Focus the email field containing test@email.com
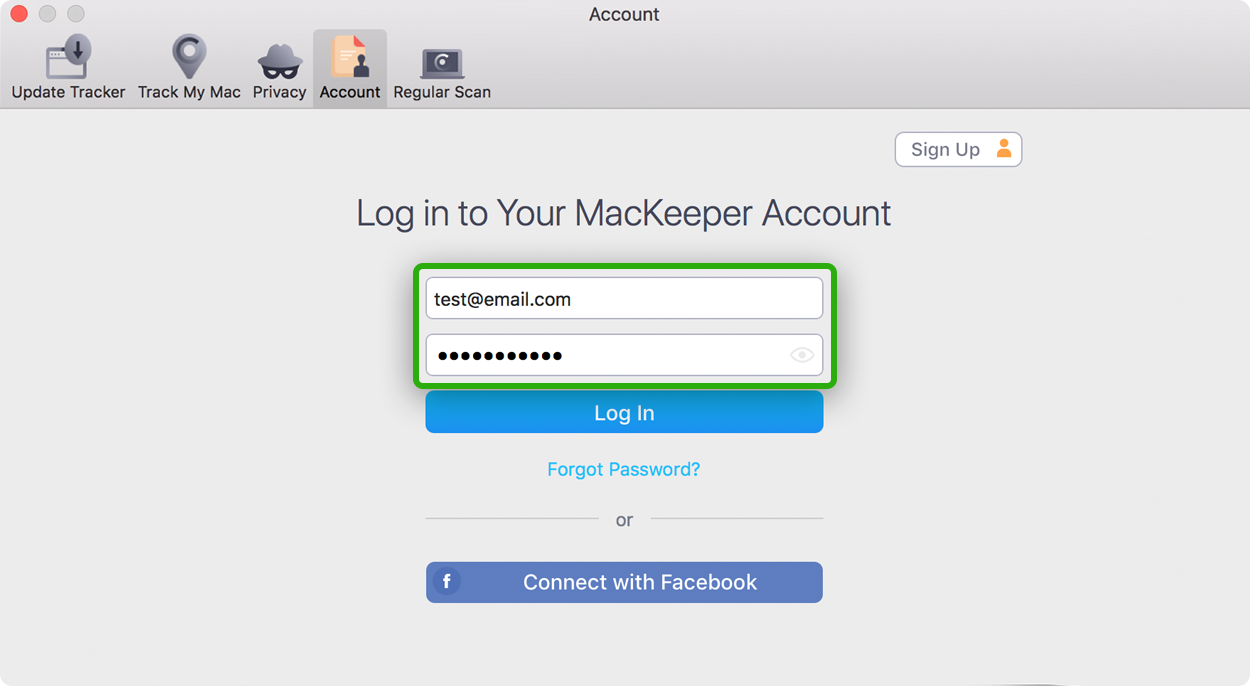The height and width of the screenshot is (686, 1250). tap(624, 298)
